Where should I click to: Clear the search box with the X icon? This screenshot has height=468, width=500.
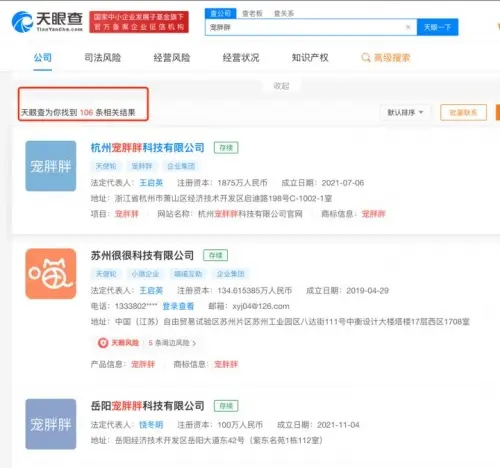coord(408,27)
